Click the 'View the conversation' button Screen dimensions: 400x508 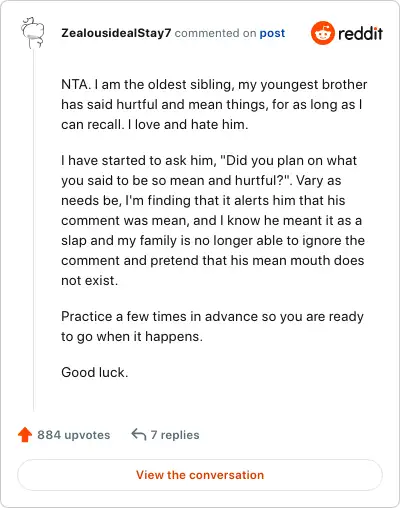200,475
